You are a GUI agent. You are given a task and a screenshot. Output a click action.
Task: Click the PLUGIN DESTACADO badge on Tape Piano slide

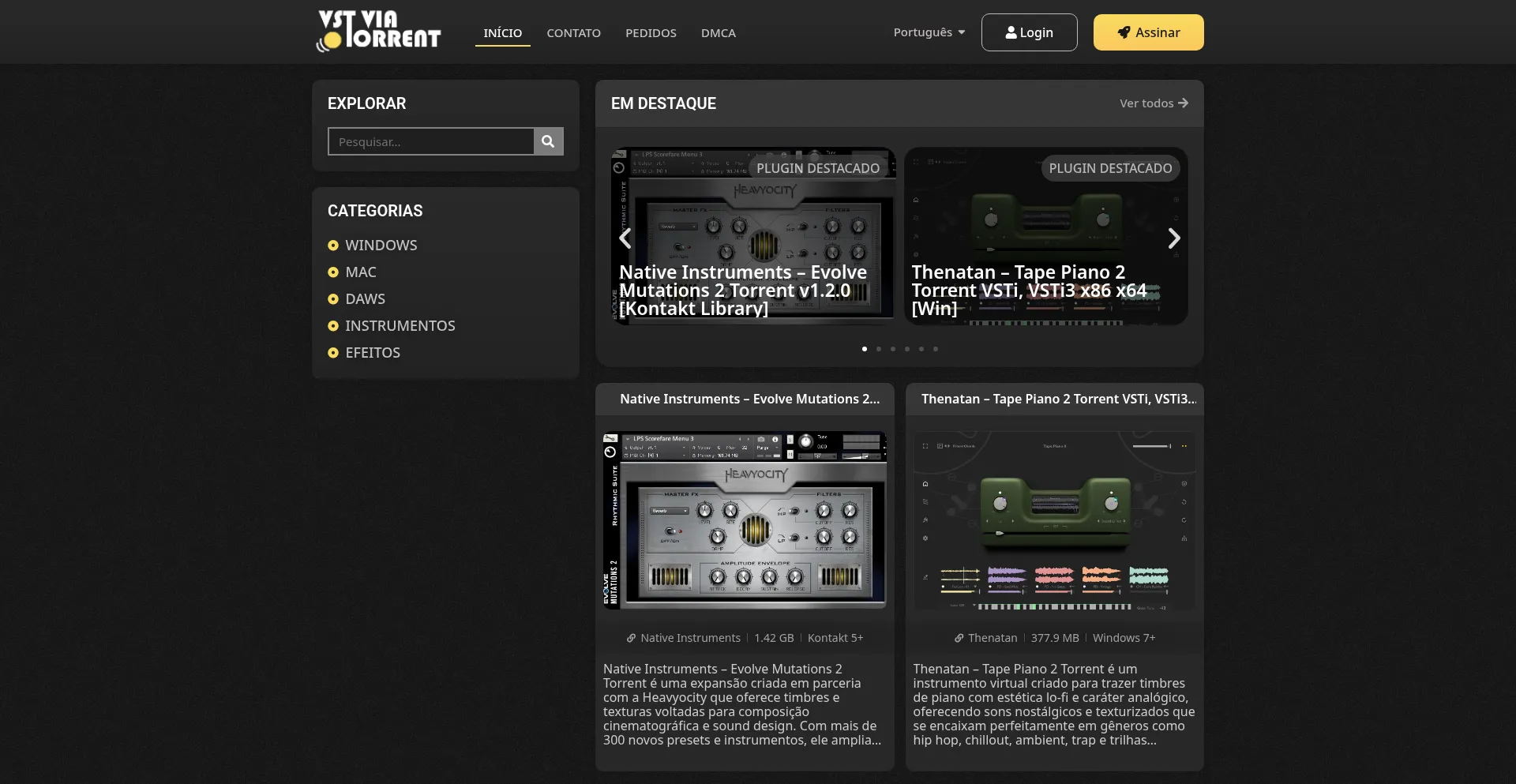click(1110, 168)
